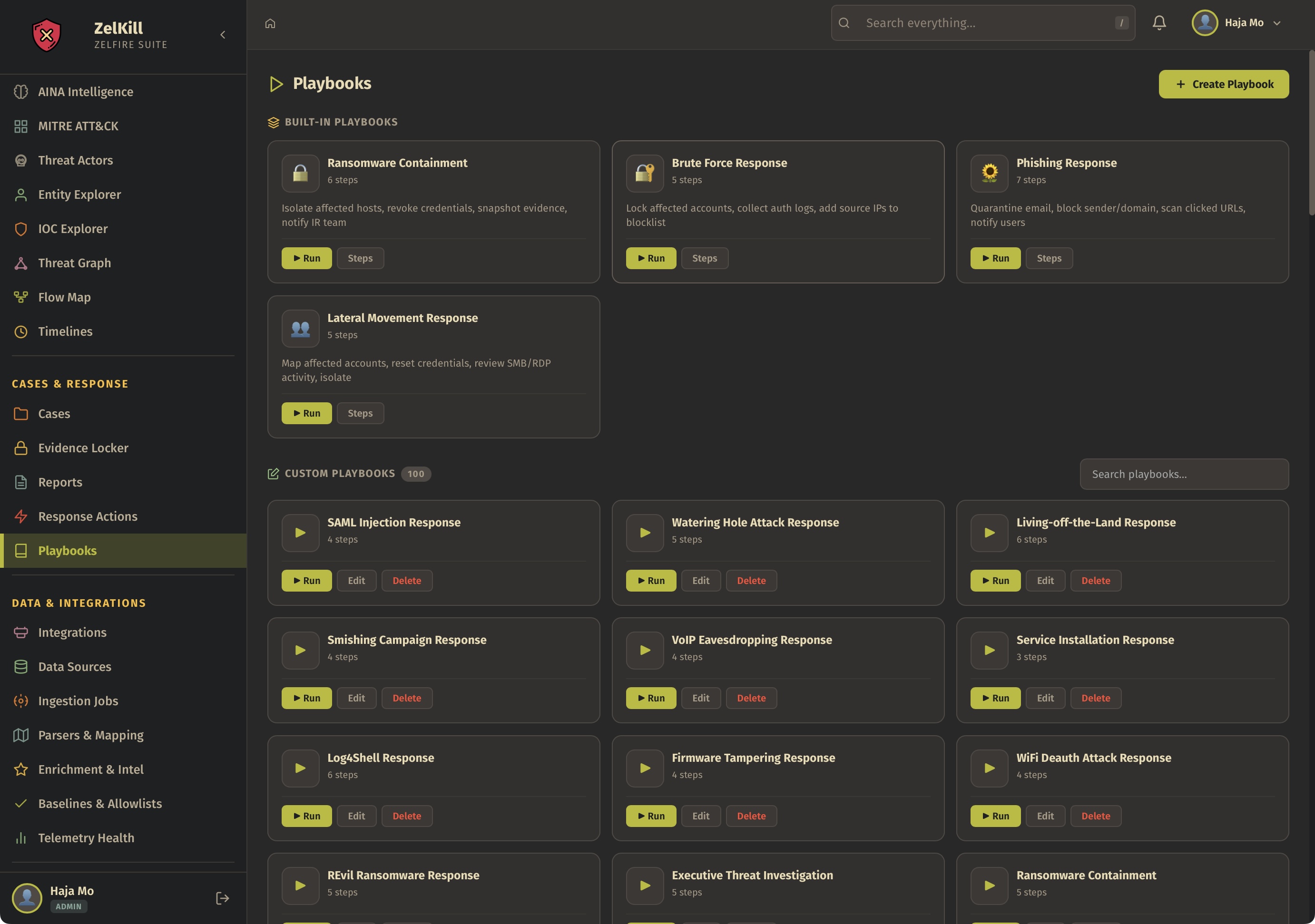
Task: Click the SAML Injection Response play icon
Action: click(300, 533)
